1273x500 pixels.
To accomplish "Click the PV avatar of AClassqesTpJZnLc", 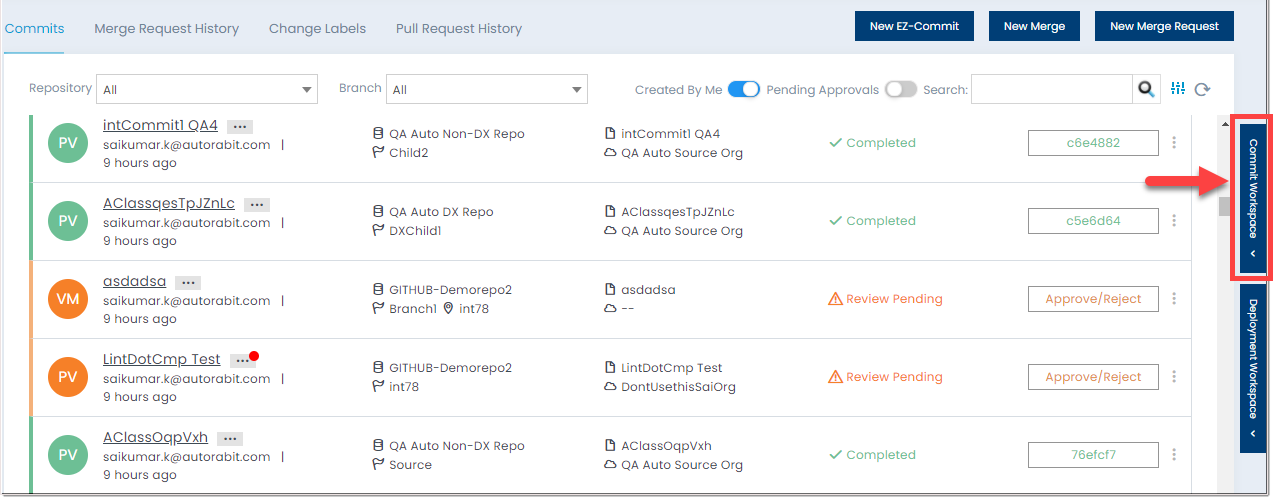I will (68, 221).
